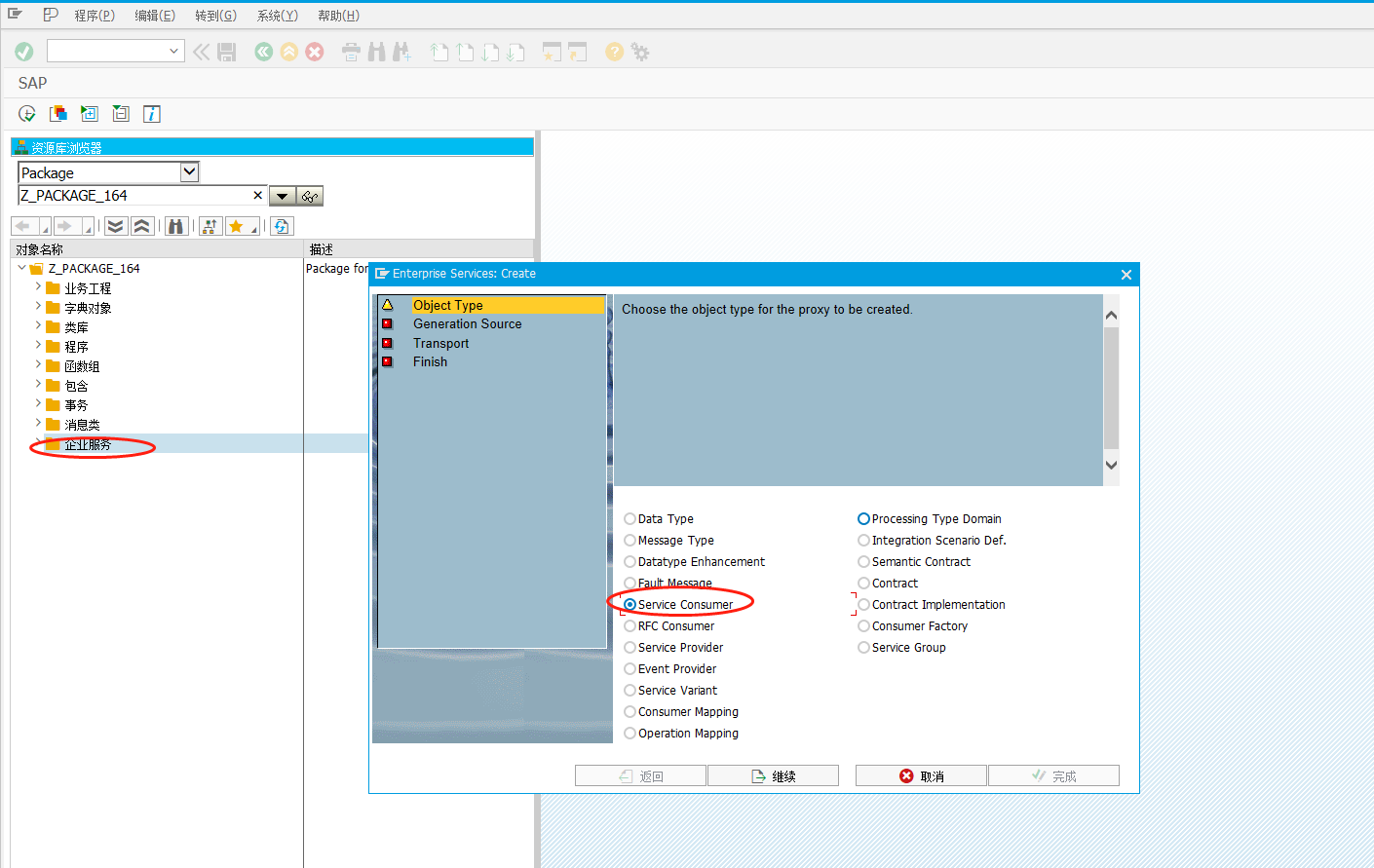Select the Data Type radio button
Viewport: 1374px width, 868px height.
pos(630,519)
